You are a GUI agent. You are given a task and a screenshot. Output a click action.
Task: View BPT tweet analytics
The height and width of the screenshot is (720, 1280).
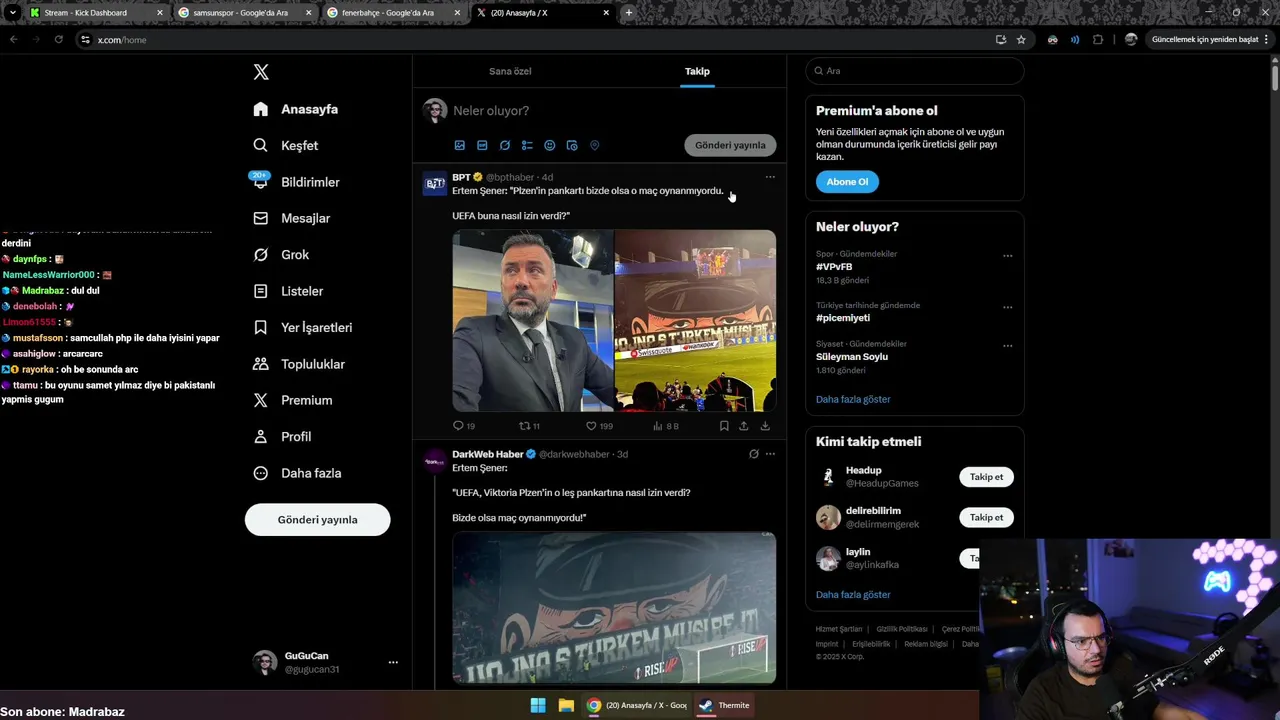665,426
